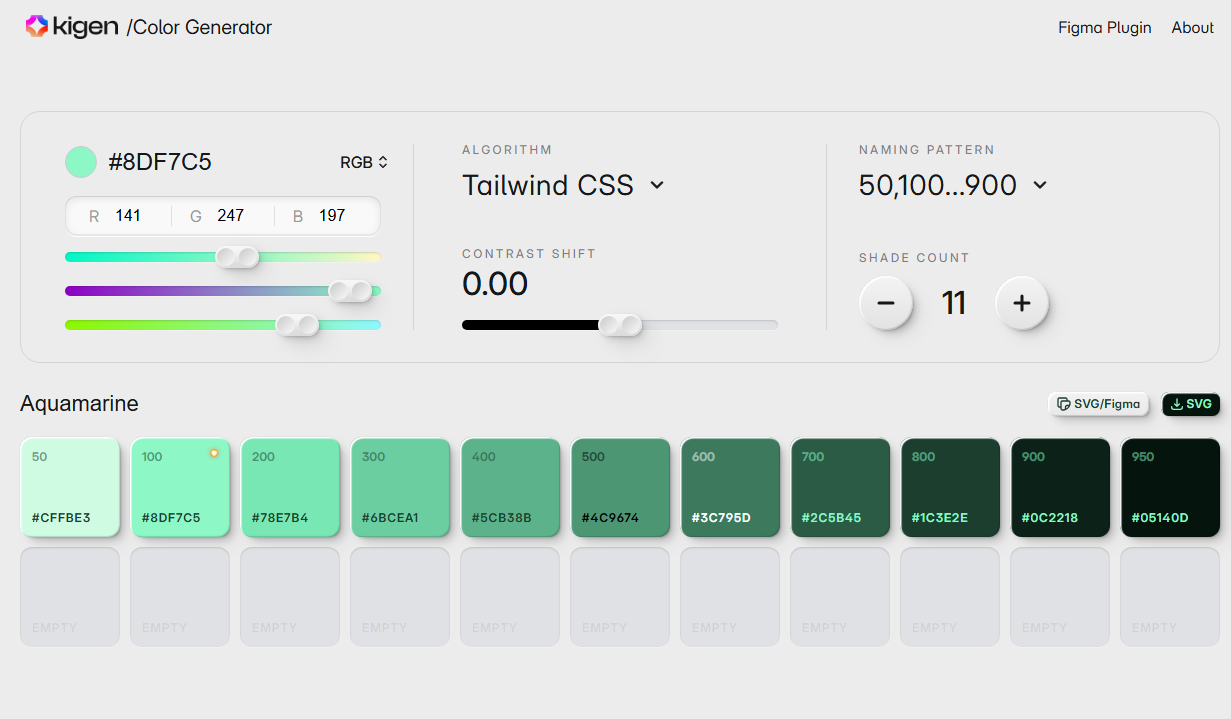Screen dimensions: 1231x719
Task: Click the first EMPTY palette slot
Action: 70,596
